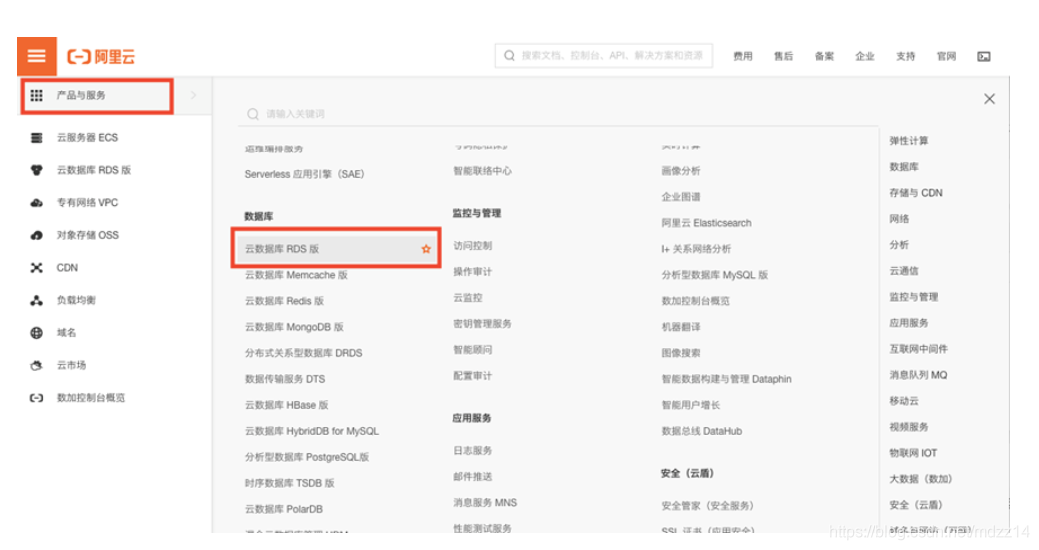Open 阿里云 Elasticsearch
This screenshot has width=1039, height=550.
tap(706, 223)
